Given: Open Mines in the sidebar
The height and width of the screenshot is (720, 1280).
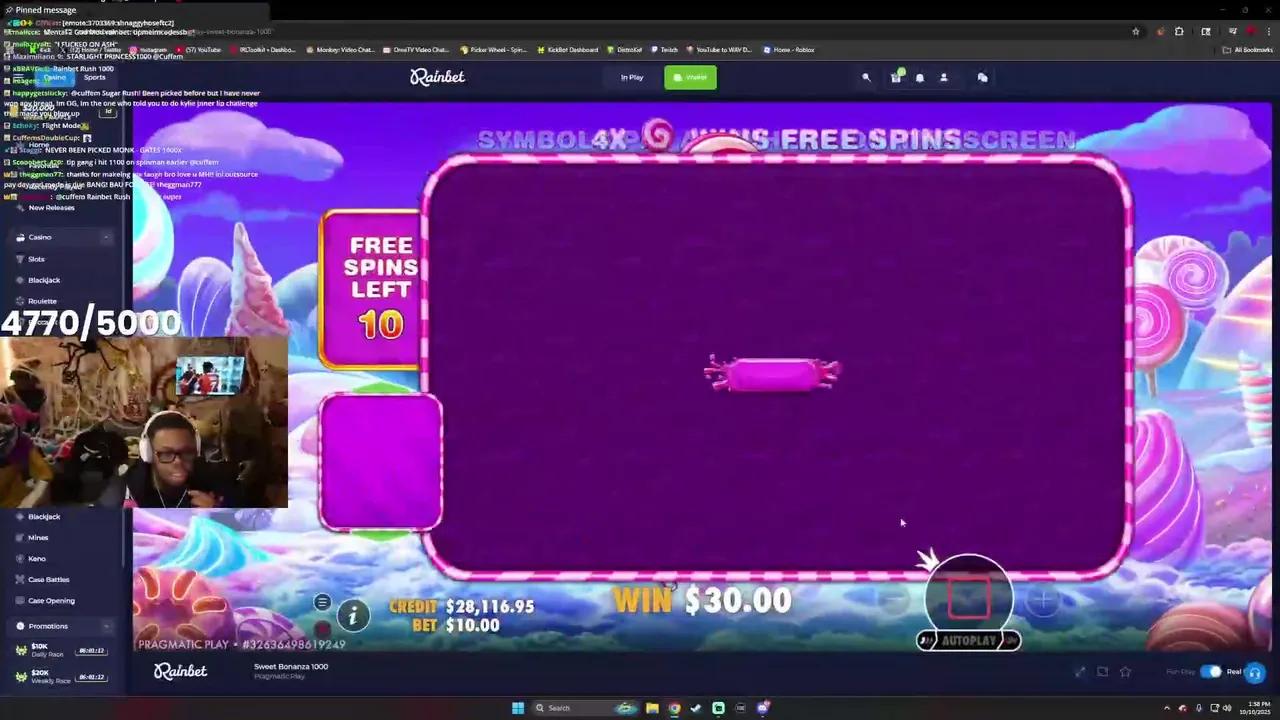Looking at the screenshot, I should coord(38,538).
